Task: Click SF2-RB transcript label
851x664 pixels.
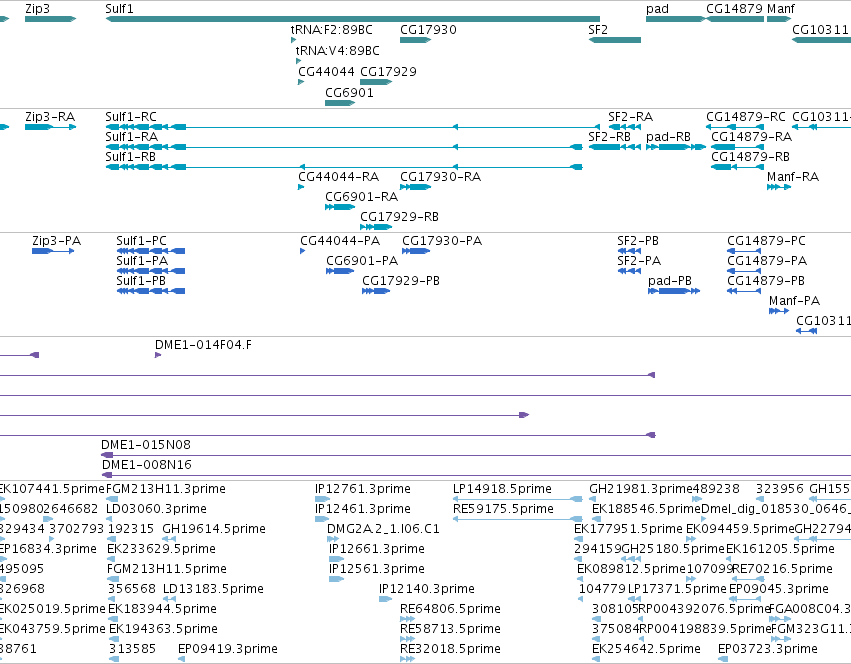Action: tap(609, 137)
